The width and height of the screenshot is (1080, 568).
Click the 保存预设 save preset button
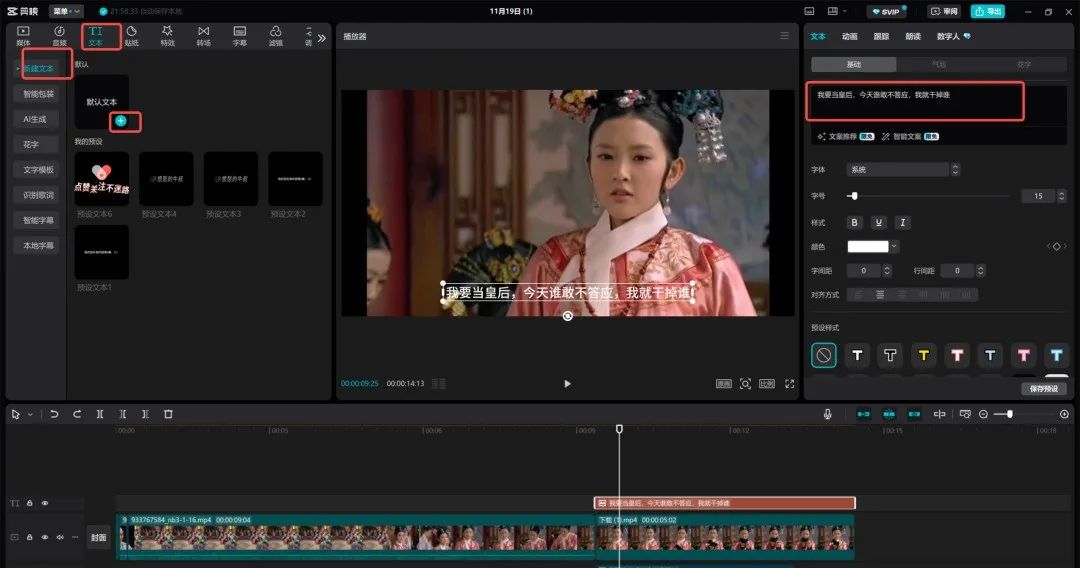[1044, 389]
